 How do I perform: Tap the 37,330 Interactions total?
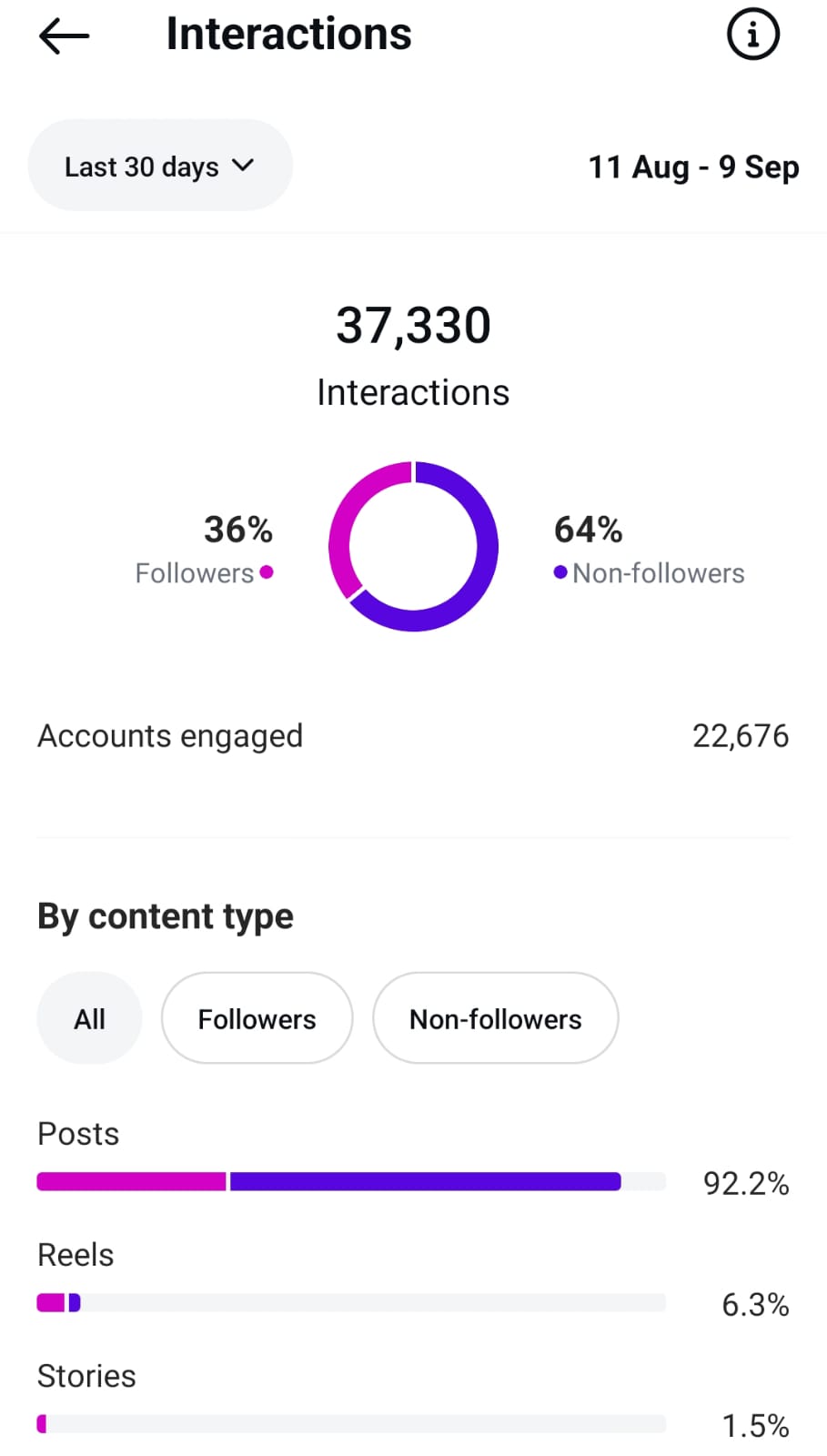tap(413, 326)
